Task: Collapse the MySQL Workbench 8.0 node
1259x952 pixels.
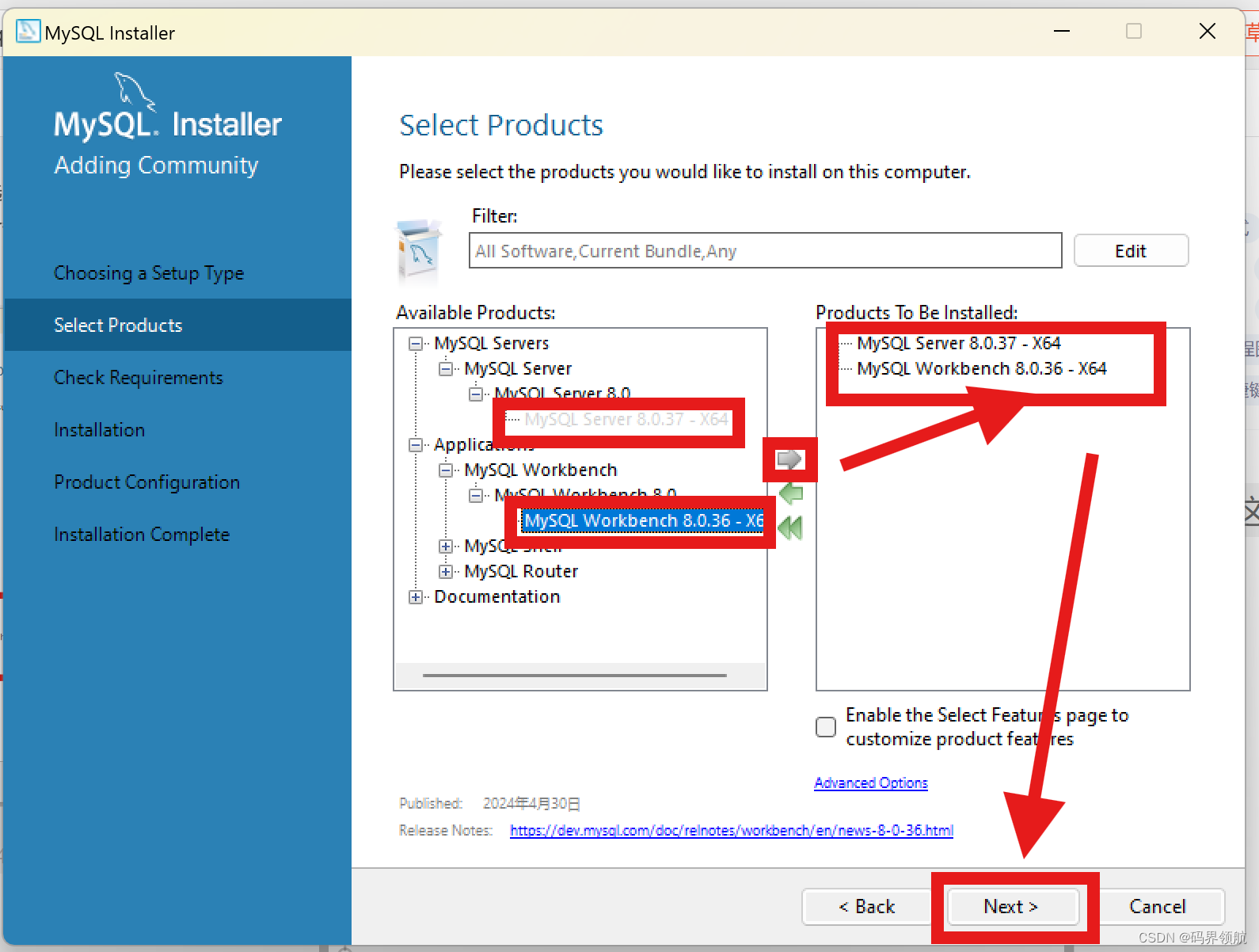Action: [x=476, y=496]
